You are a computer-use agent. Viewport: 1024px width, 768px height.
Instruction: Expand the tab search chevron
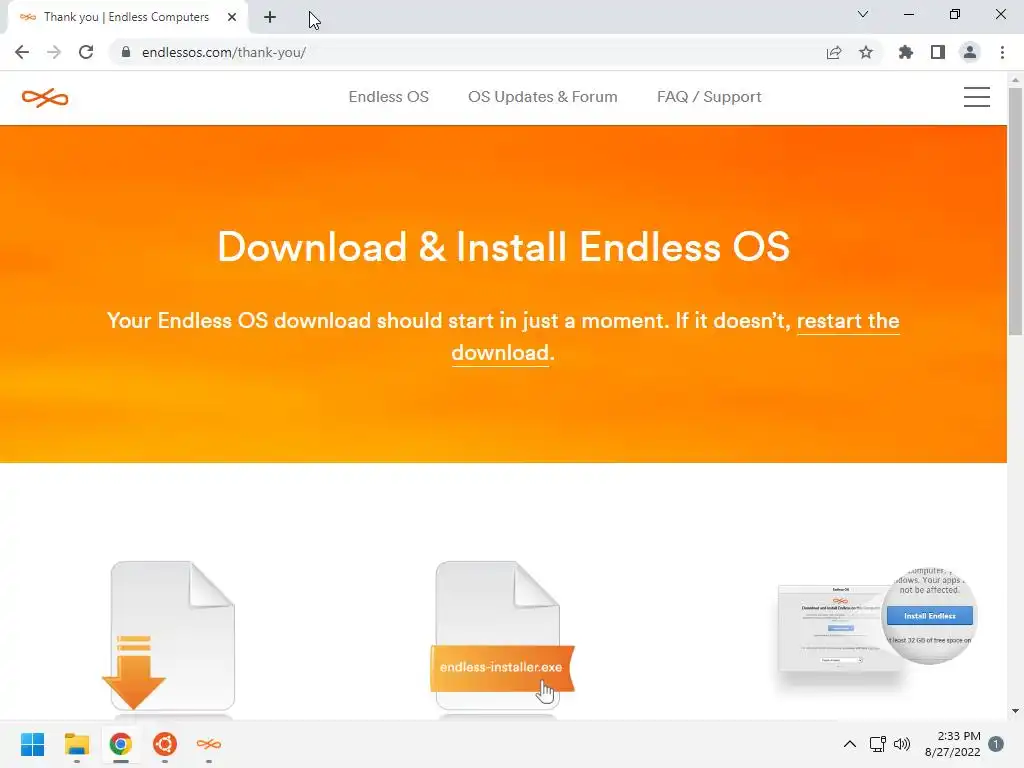(x=863, y=14)
